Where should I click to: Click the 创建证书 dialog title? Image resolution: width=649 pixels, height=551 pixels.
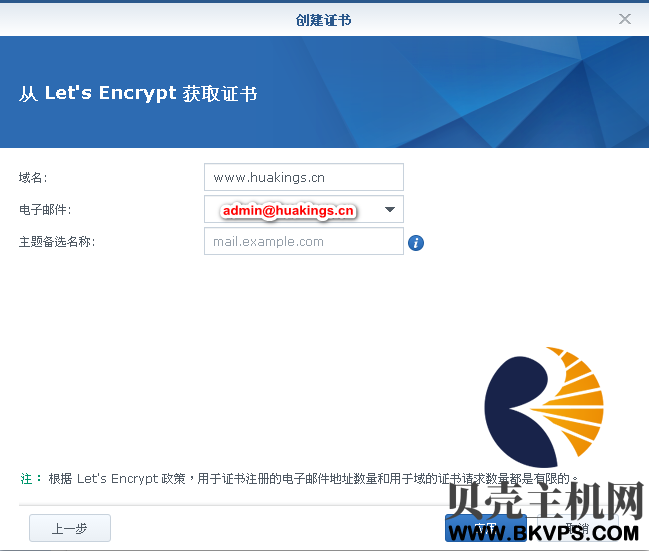coord(323,20)
